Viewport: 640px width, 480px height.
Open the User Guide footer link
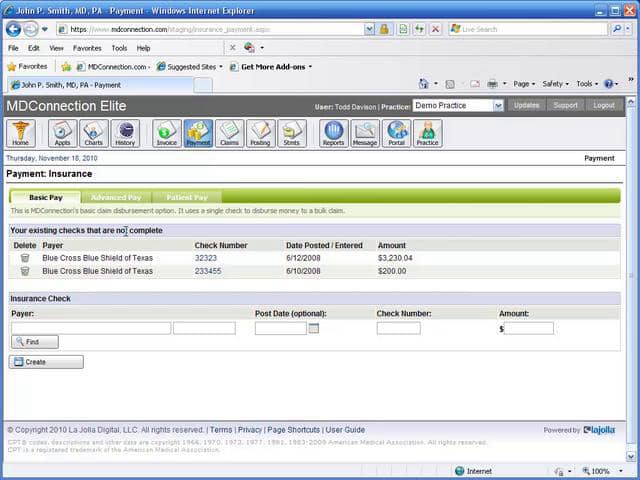[x=345, y=430]
